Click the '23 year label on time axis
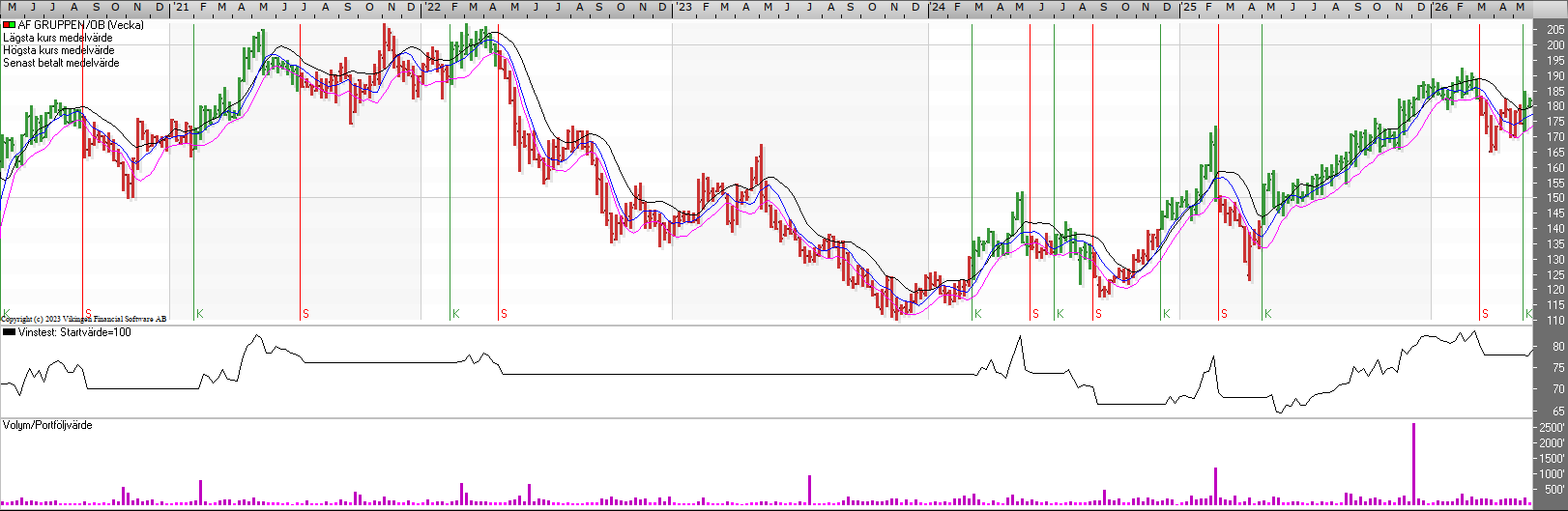Screen dimensions: 1568x511 pyautogui.click(x=684, y=8)
